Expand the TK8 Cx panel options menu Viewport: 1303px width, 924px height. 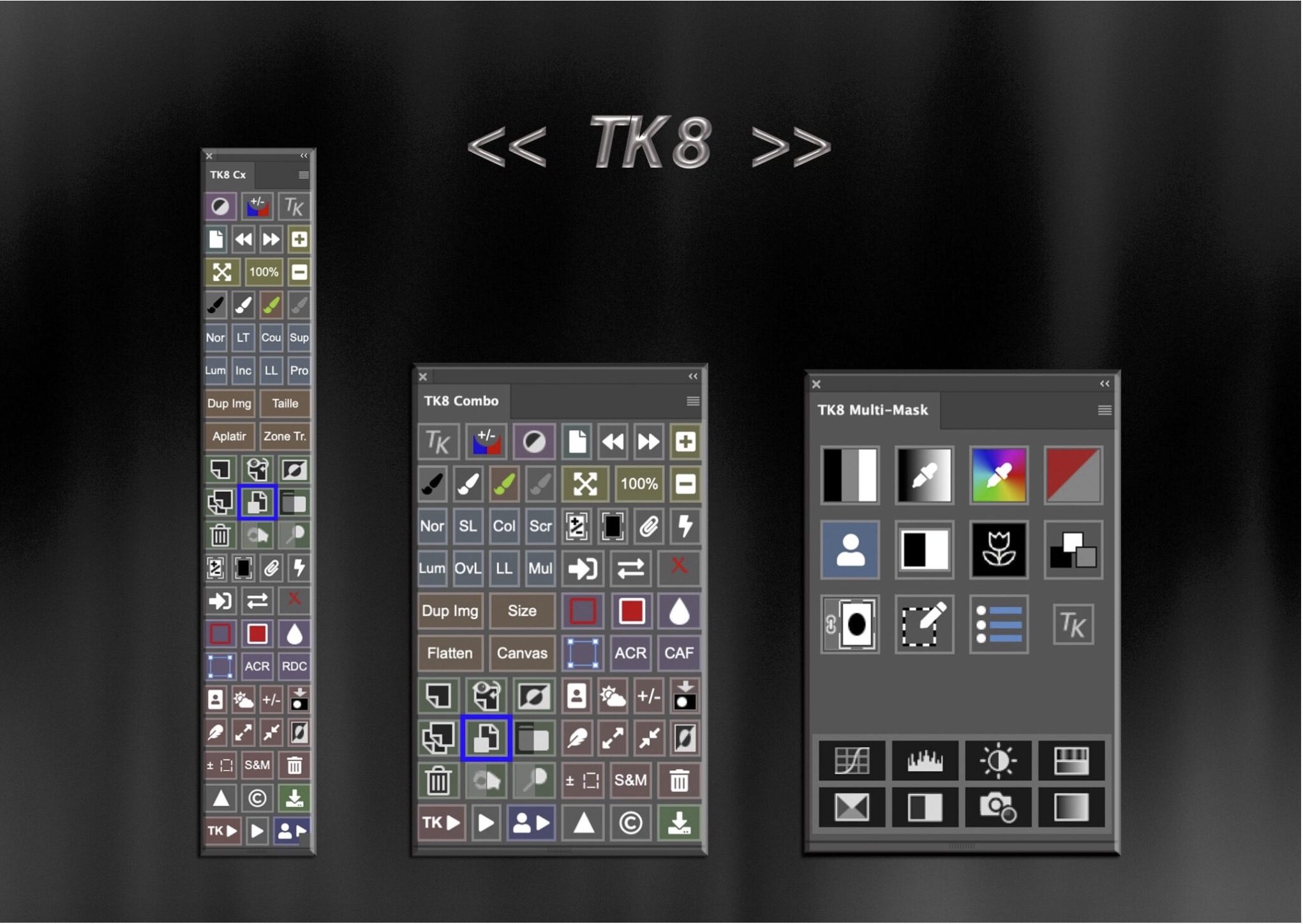pyautogui.click(x=309, y=174)
